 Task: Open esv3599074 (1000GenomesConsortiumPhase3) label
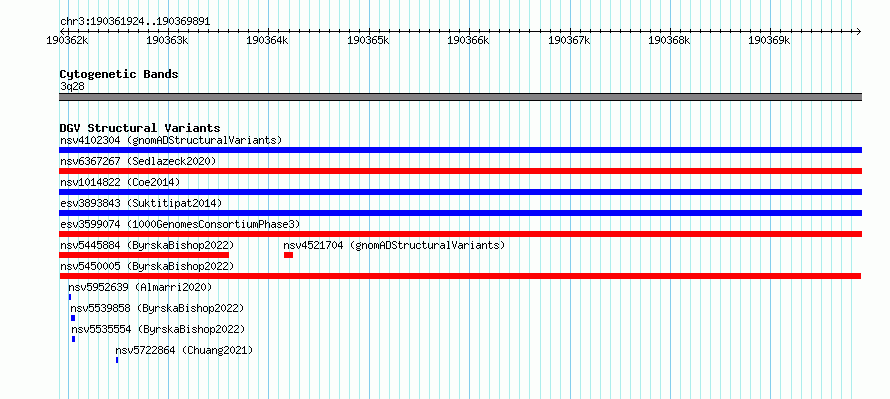tap(180, 224)
